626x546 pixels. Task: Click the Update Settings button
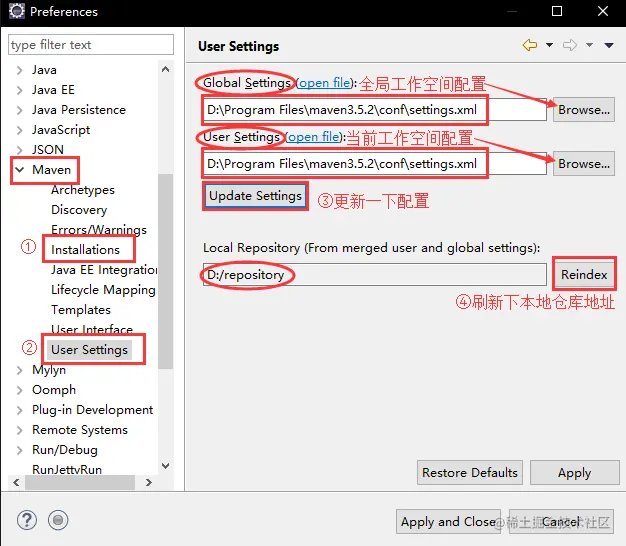(255, 196)
